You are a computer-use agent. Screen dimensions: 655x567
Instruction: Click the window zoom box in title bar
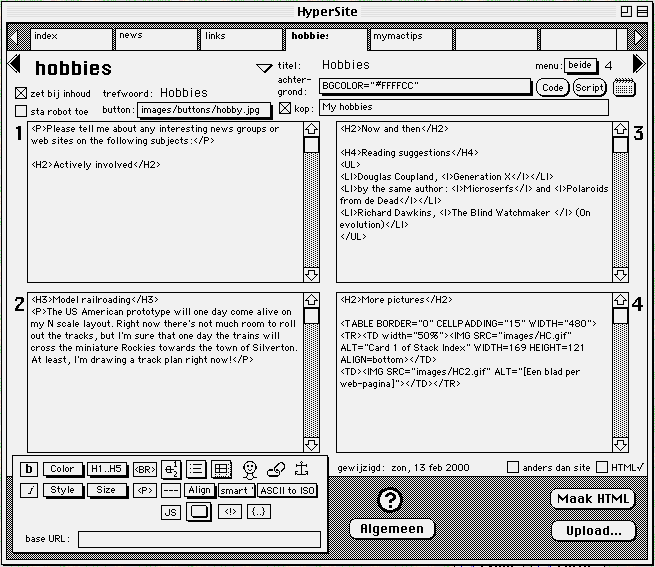[626, 11]
